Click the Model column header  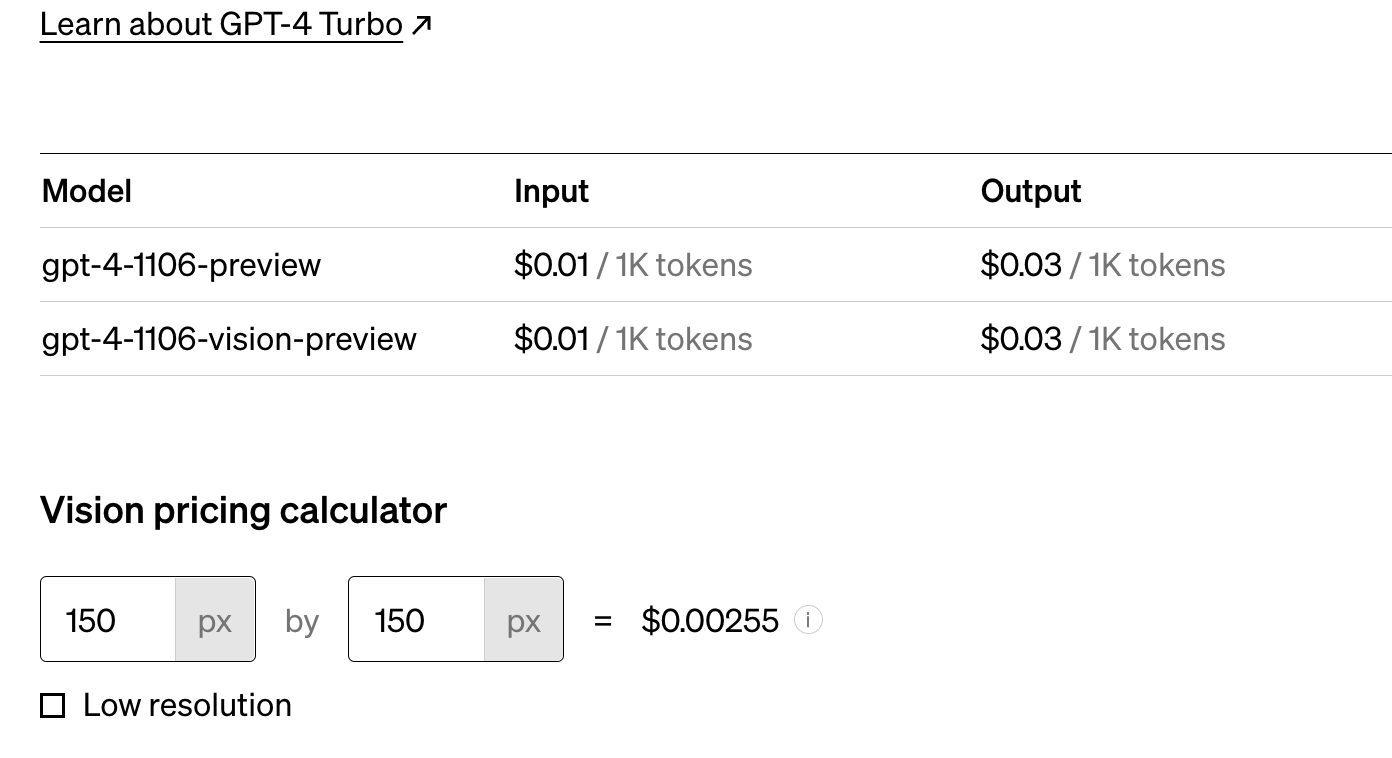point(86,191)
